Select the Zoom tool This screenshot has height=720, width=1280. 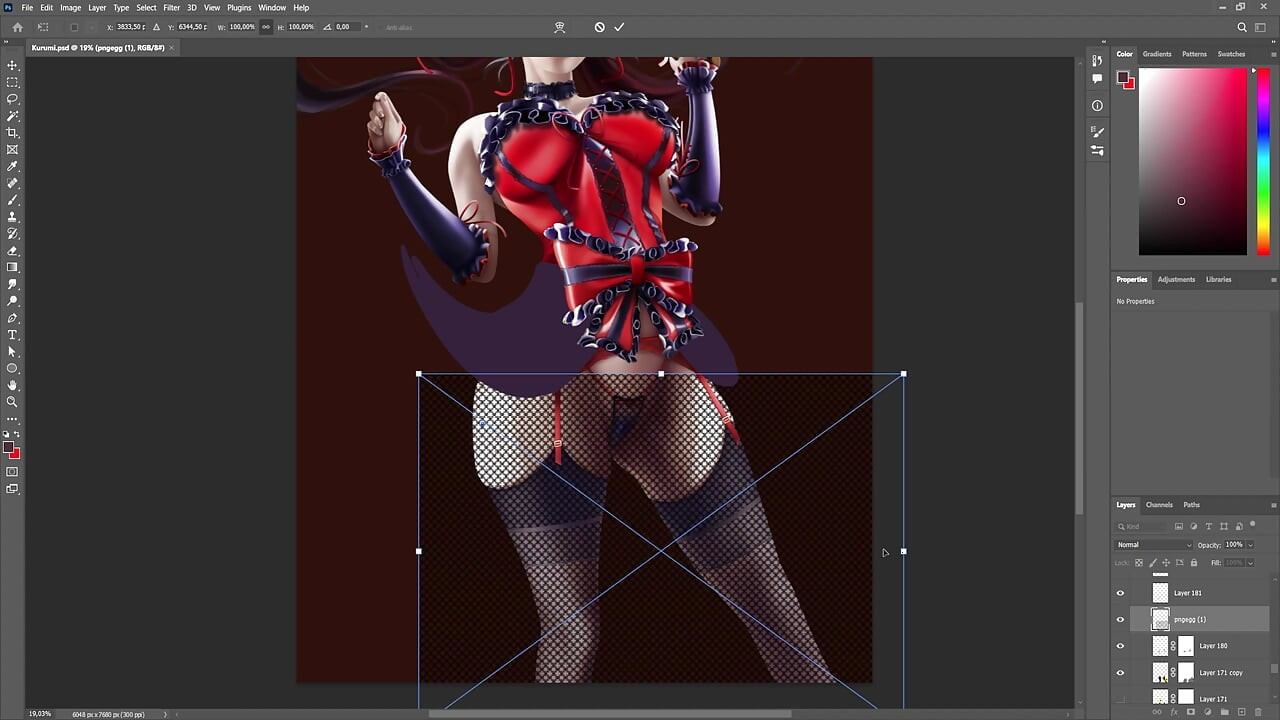12,402
